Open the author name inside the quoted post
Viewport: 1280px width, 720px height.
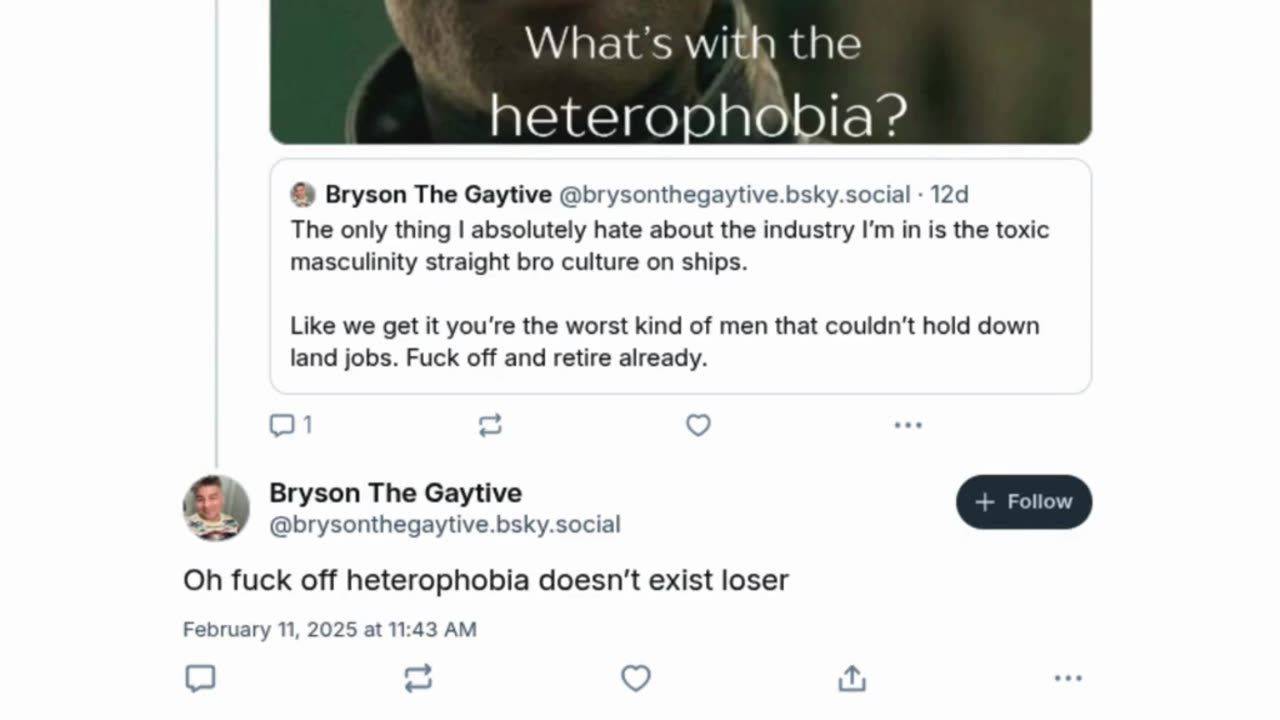tap(438, 194)
